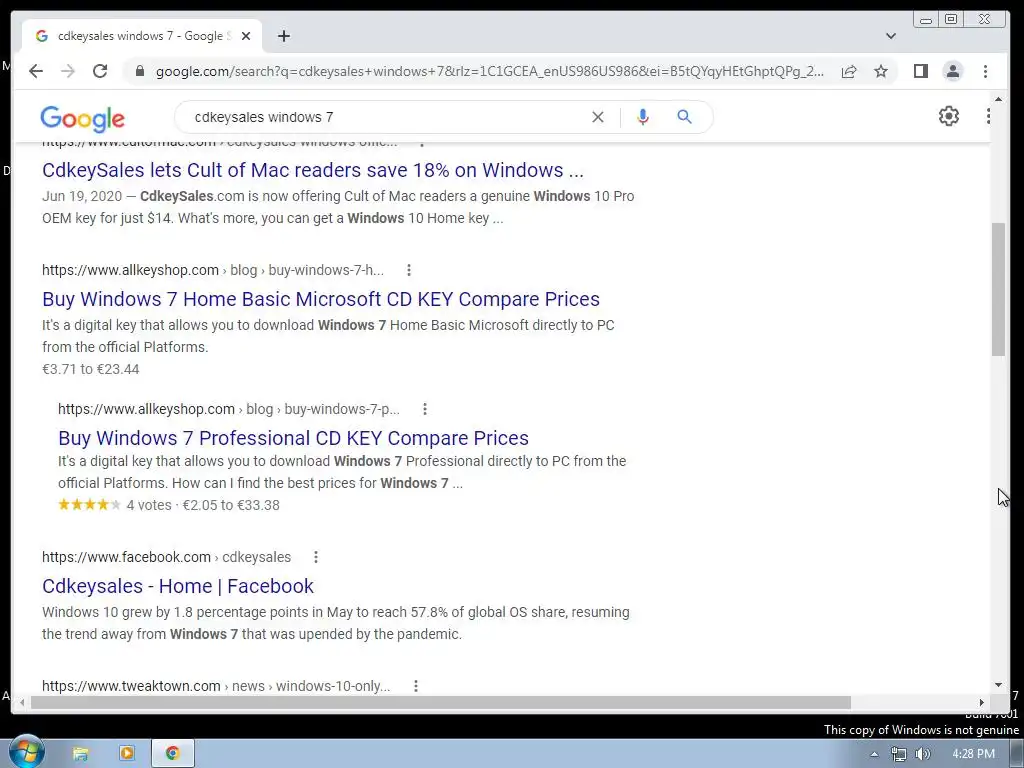Close the cdkeysales windows 7 tab

tap(246, 36)
